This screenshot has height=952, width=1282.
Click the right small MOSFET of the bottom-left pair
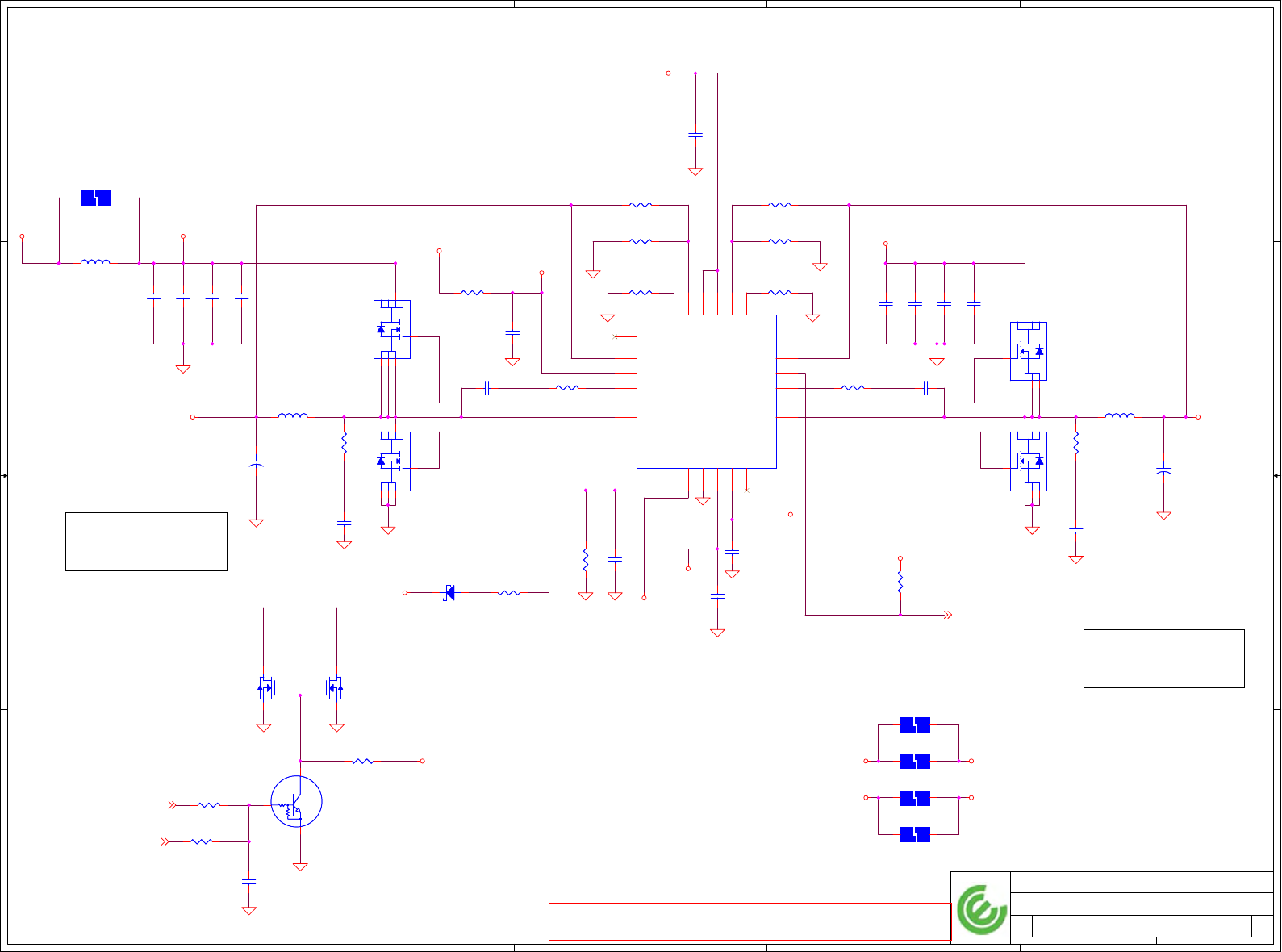[x=335, y=688]
